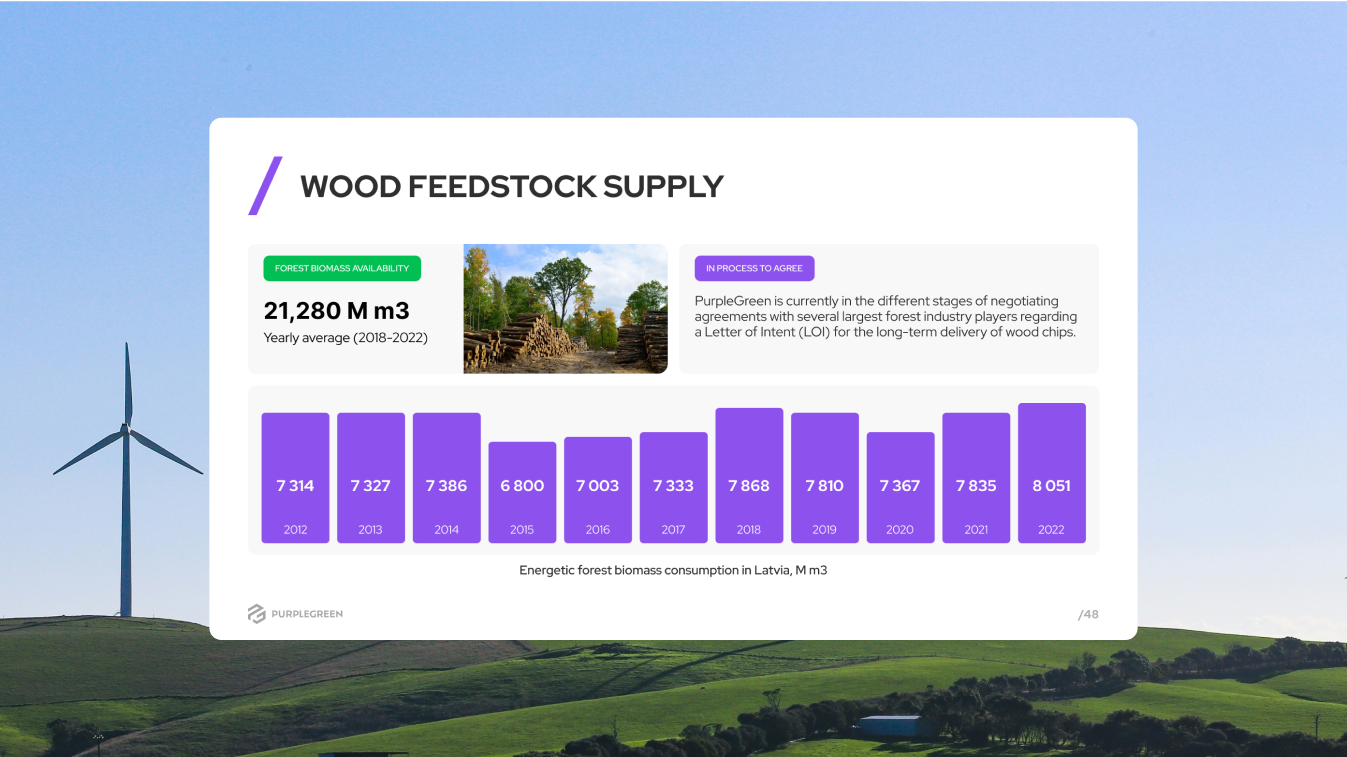The height and width of the screenshot is (757, 1347).
Task: Click the 2022 bar showing 8 051
Action: [x=1052, y=473]
